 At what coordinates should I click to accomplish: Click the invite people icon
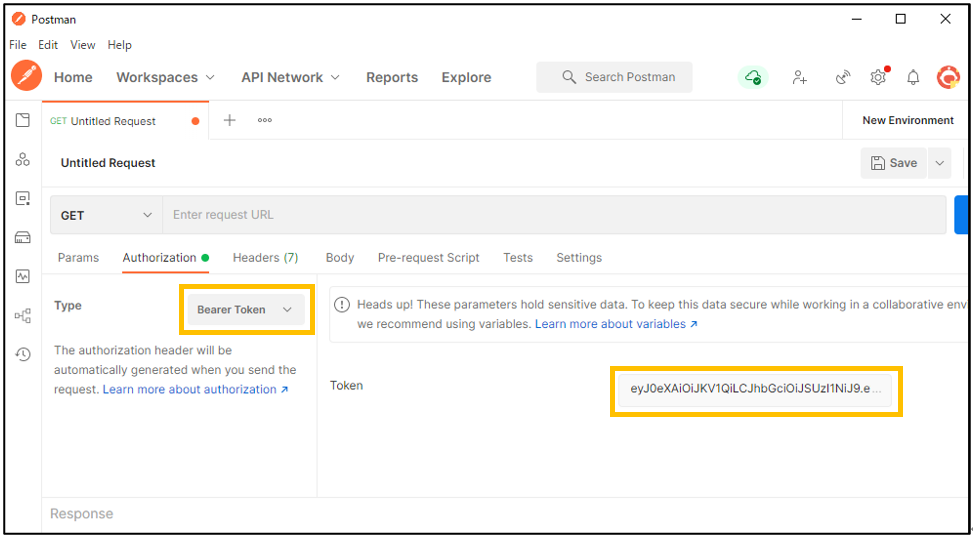(x=800, y=77)
